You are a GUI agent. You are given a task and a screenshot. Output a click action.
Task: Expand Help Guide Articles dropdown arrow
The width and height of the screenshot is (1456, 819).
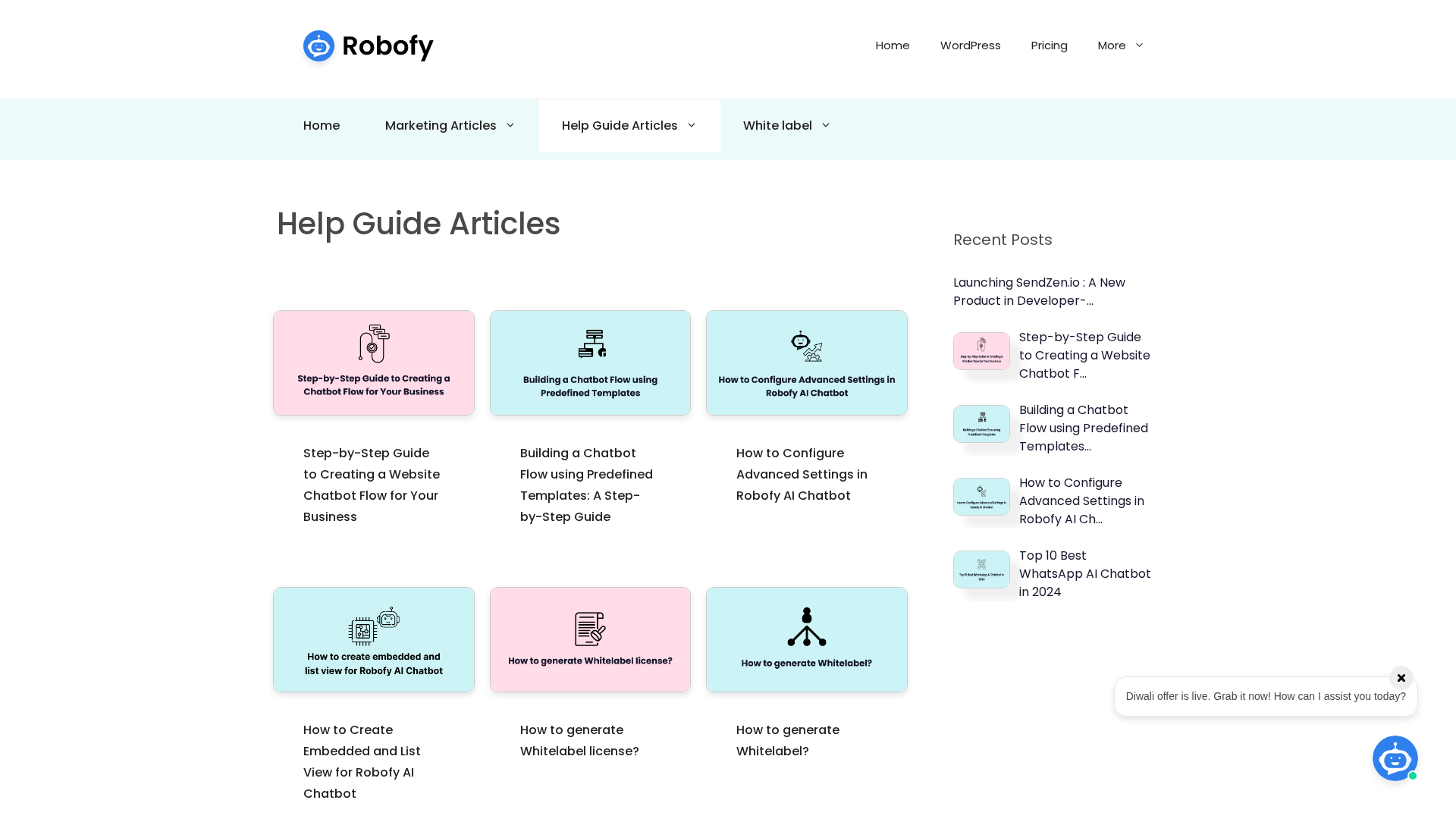pos(692,126)
